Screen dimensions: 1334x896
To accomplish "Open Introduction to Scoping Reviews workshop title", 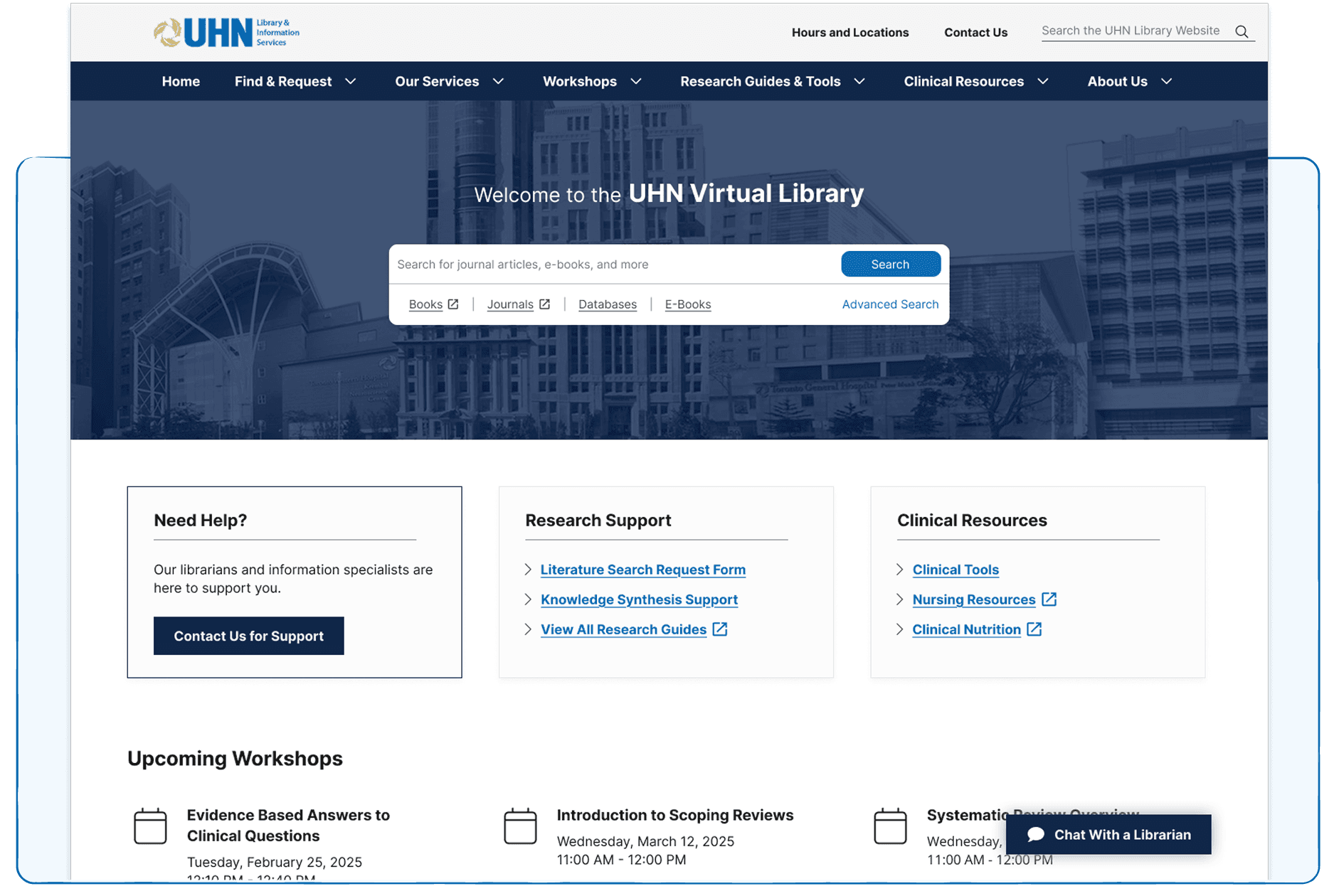I will point(675,815).
